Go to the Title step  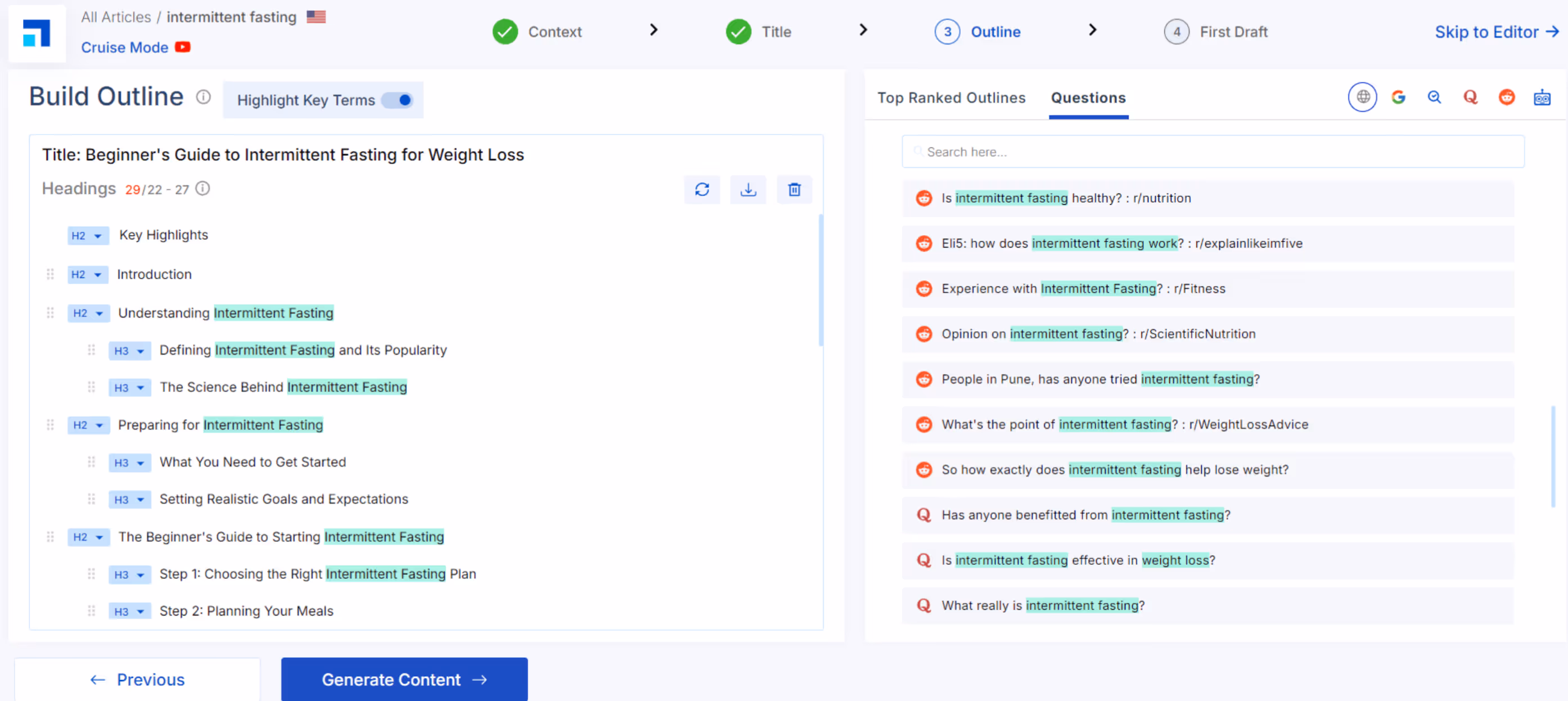click(x=776, y=32)
